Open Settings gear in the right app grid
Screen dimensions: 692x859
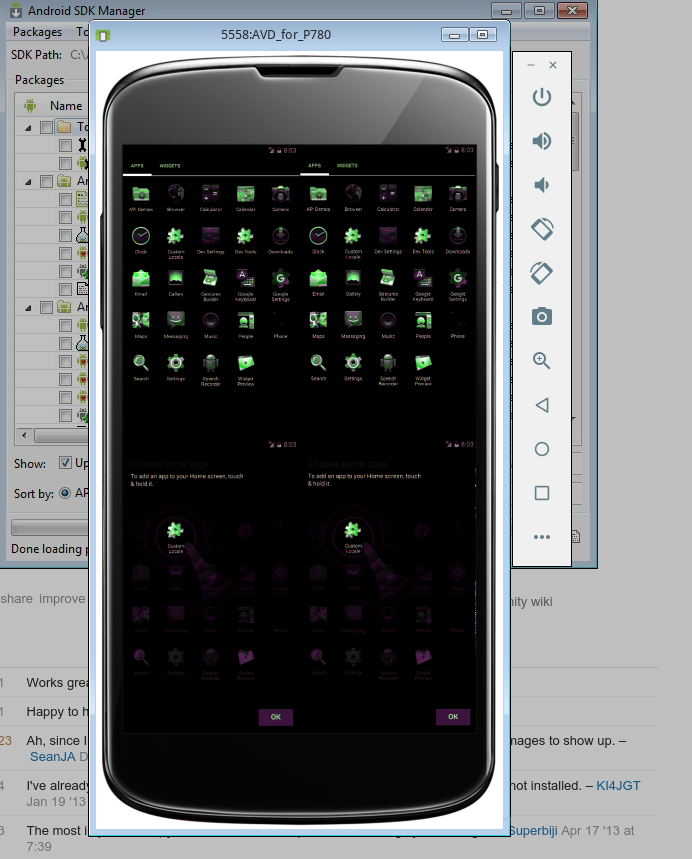353,367
